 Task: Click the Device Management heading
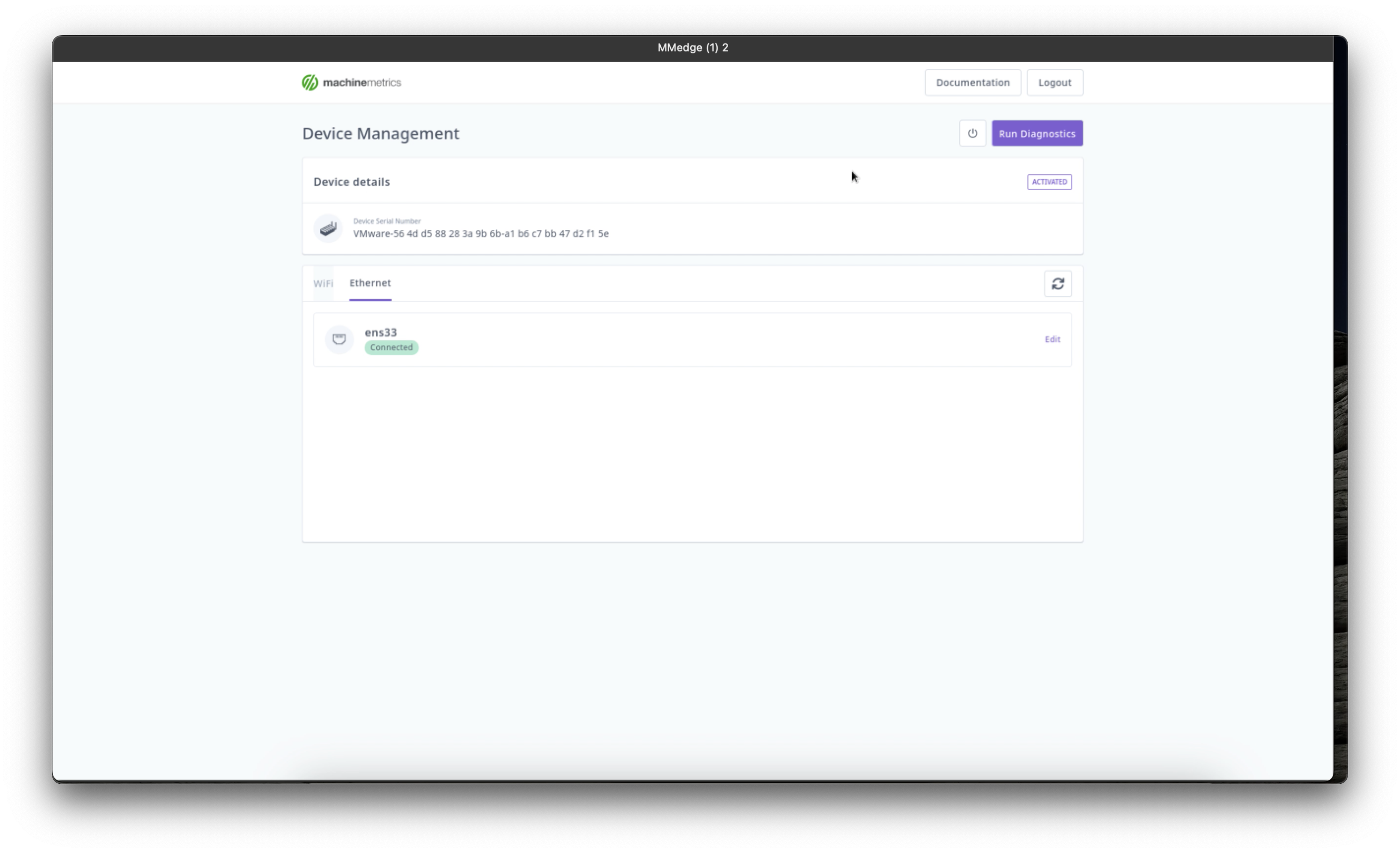380,133
